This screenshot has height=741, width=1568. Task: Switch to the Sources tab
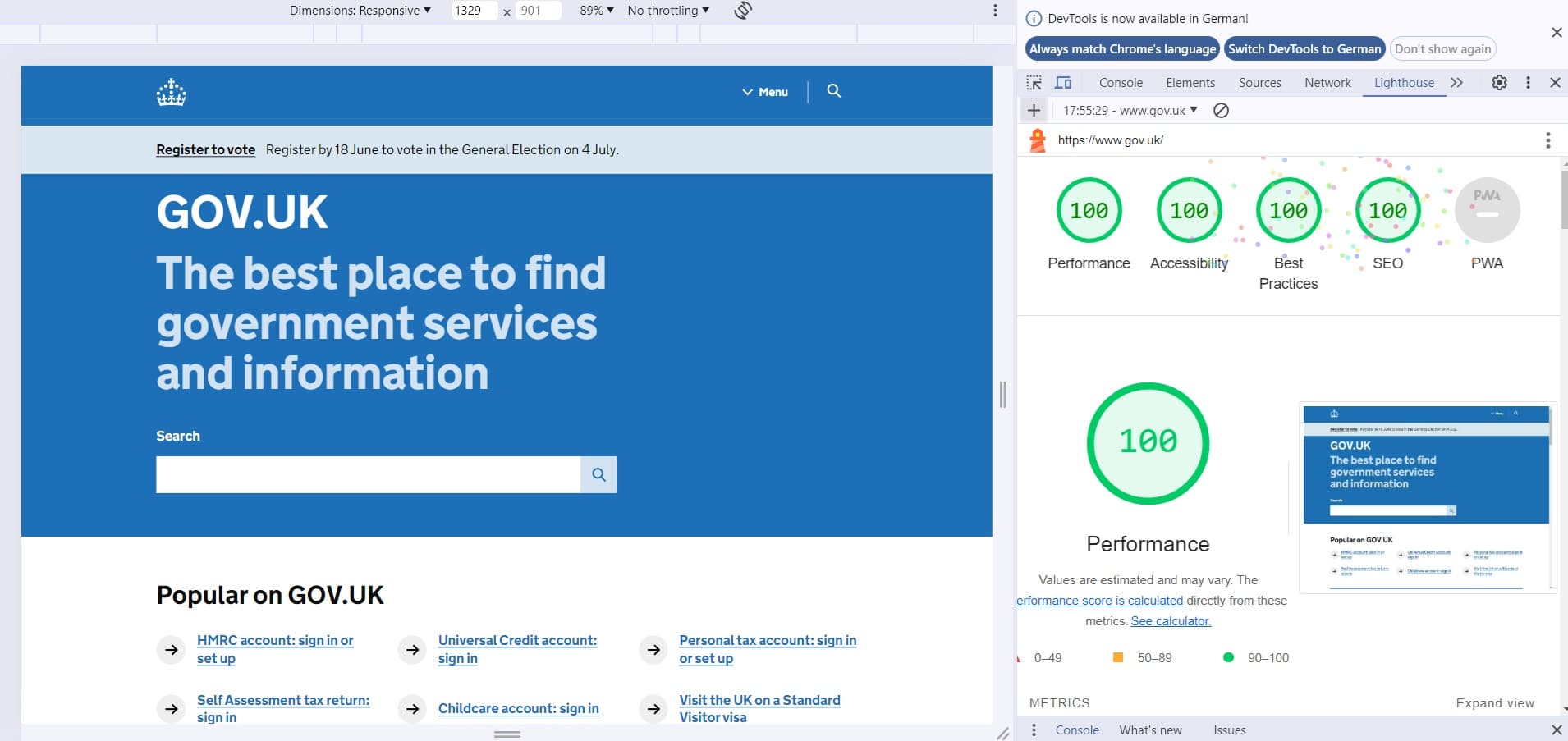pos(1259,83)
